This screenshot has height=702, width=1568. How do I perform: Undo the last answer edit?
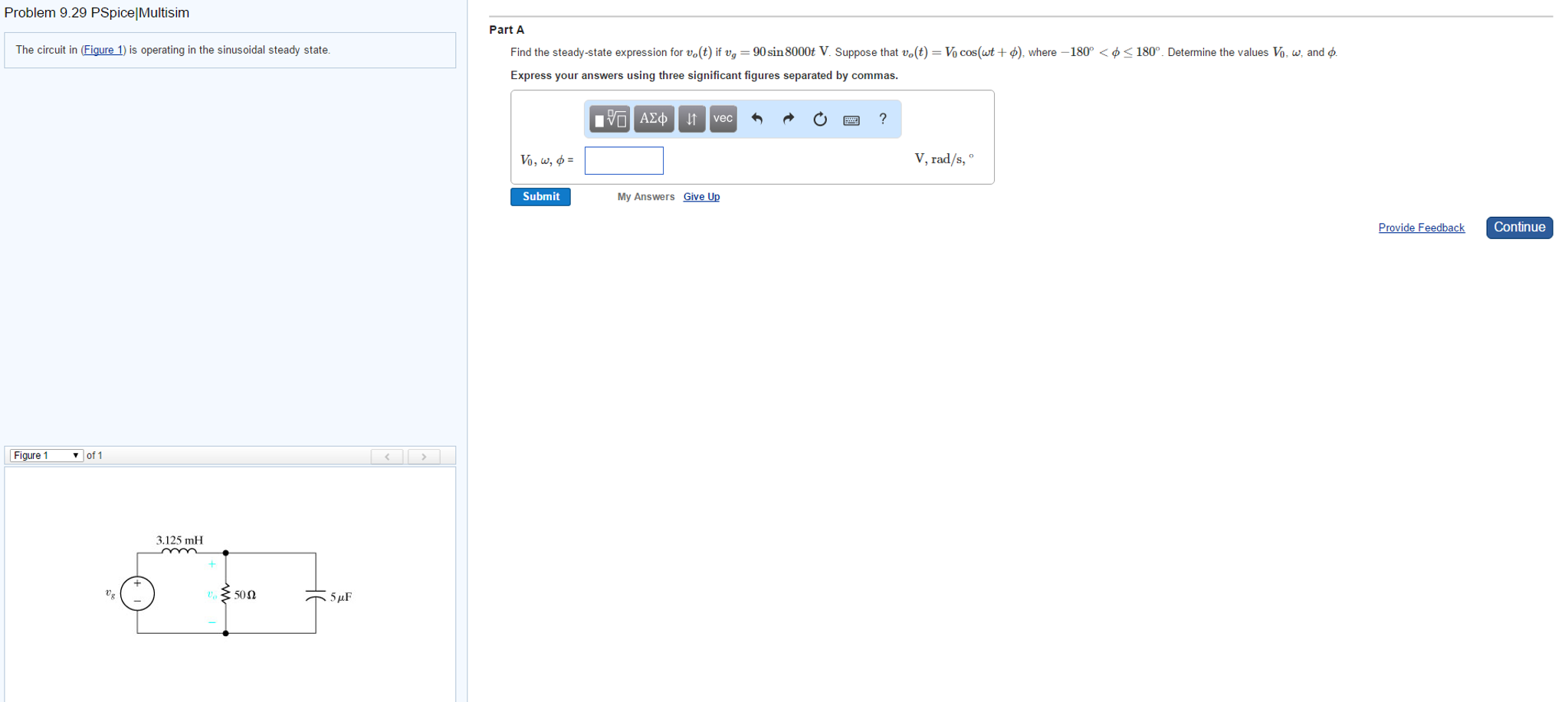757,119
